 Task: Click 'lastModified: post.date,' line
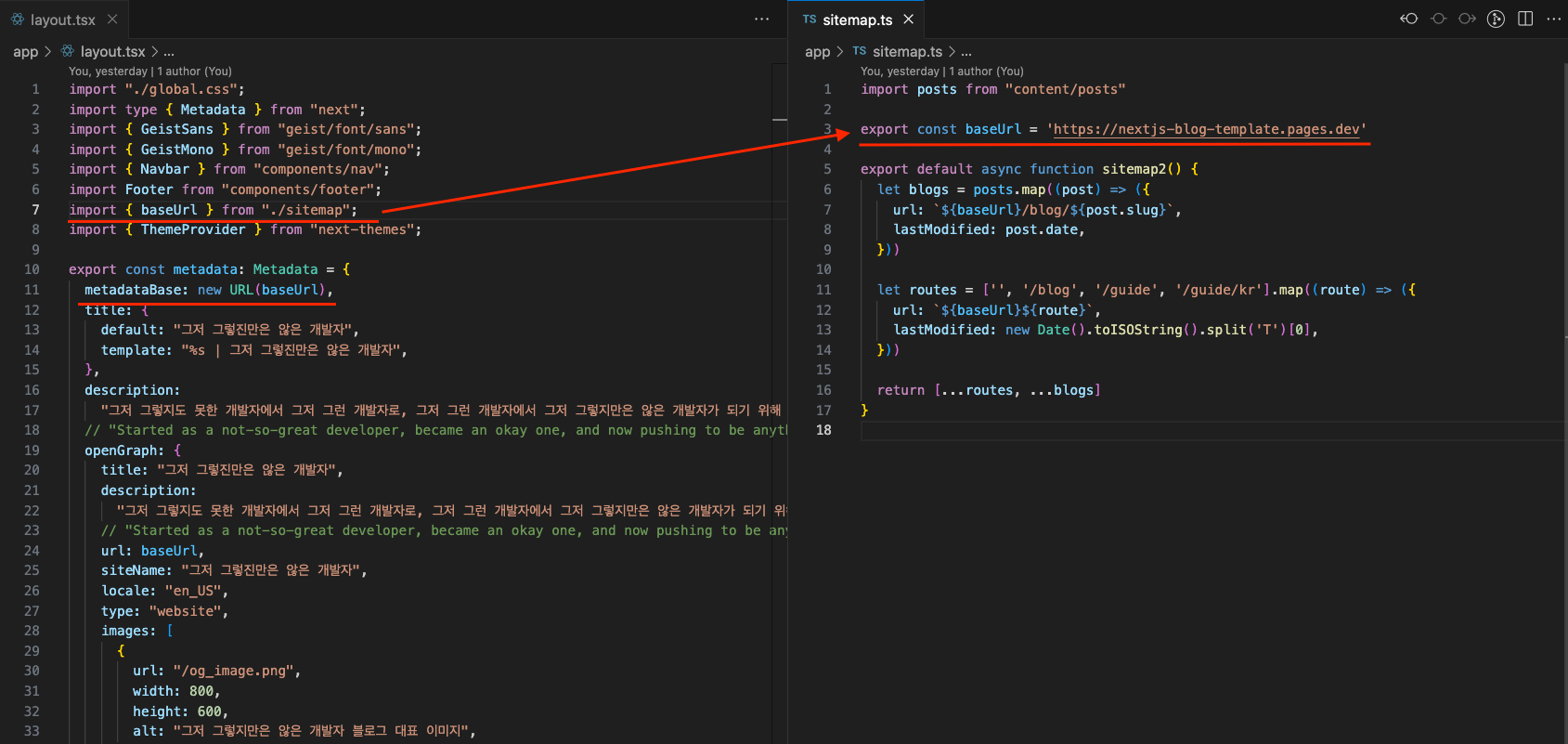989,229
